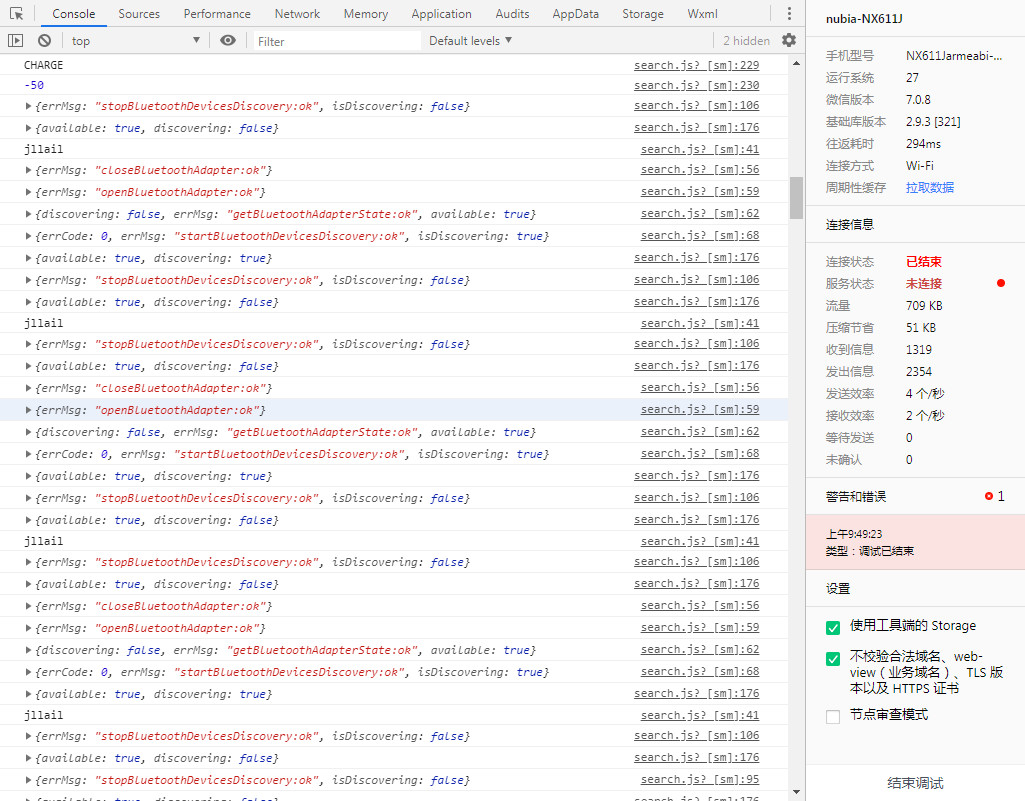1025x801 pixels.
Task: Open console settings gear icon
Action: [789, 41]
